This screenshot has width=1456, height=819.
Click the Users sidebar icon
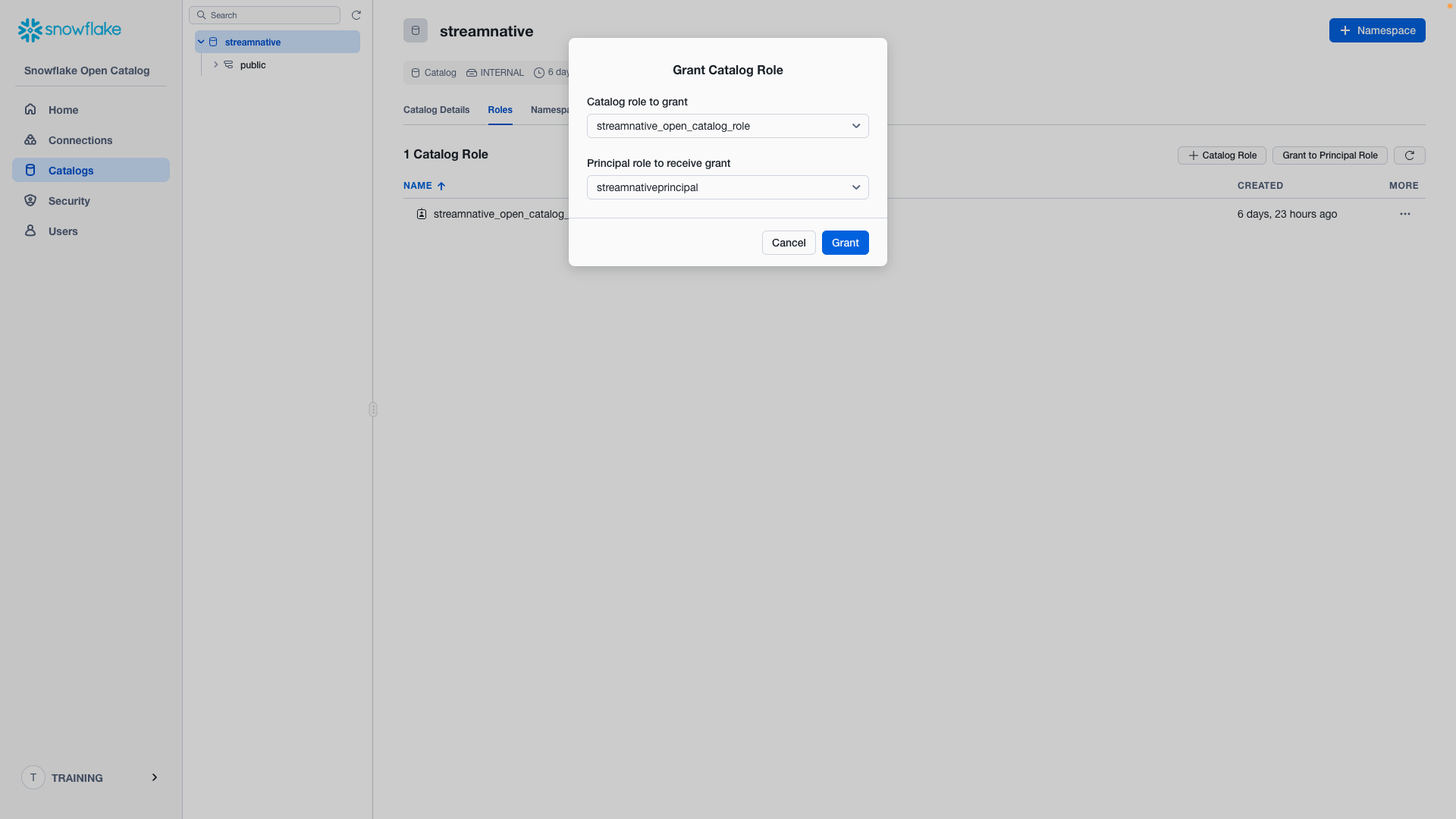click(30, 231)
